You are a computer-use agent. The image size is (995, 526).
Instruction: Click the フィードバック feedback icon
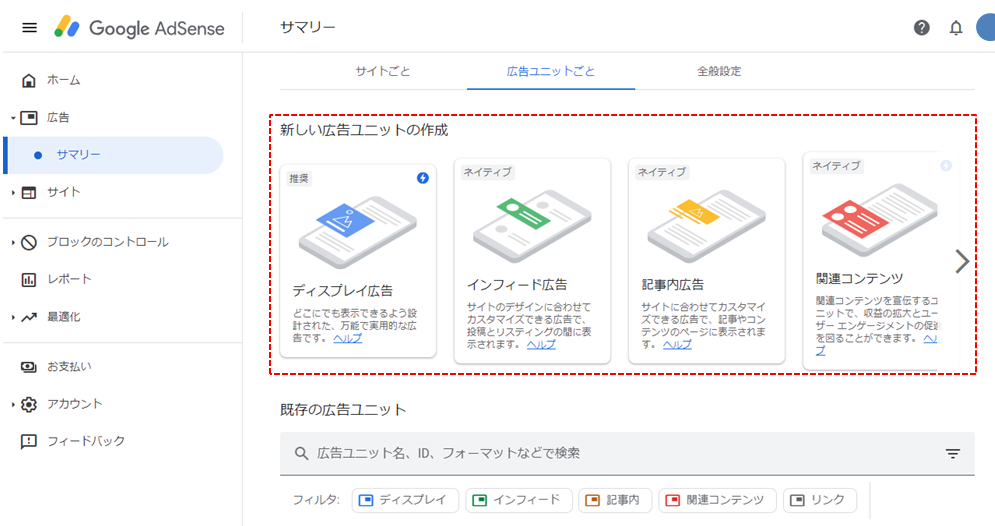click(x=29, y=442)
